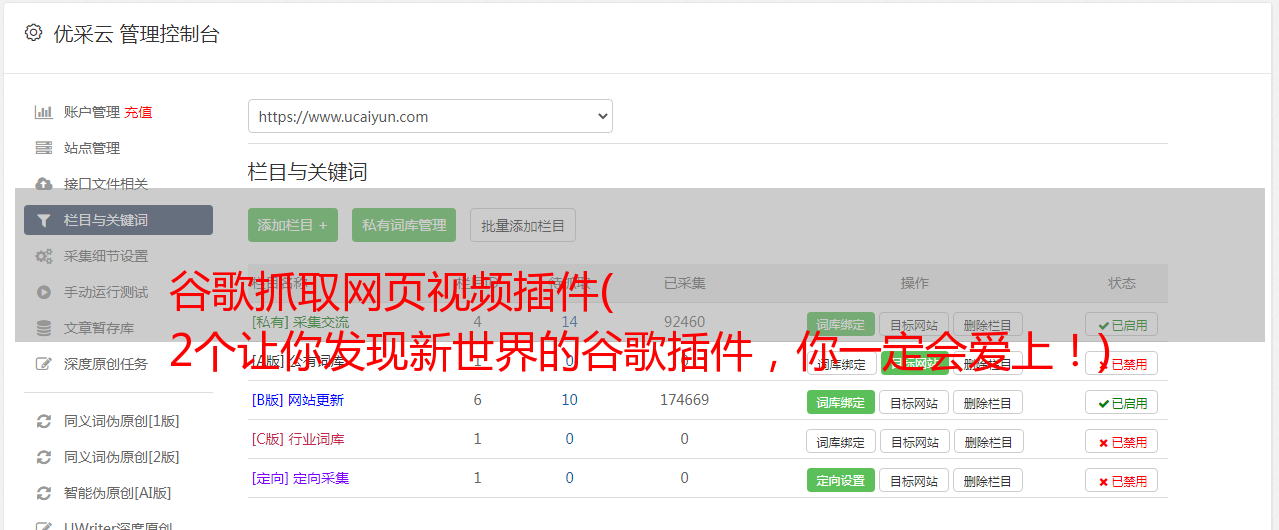Click the play circle icon for 手动运行测试
The image size is (1279, 530).
pyautogui.click(x=43, y=292)
